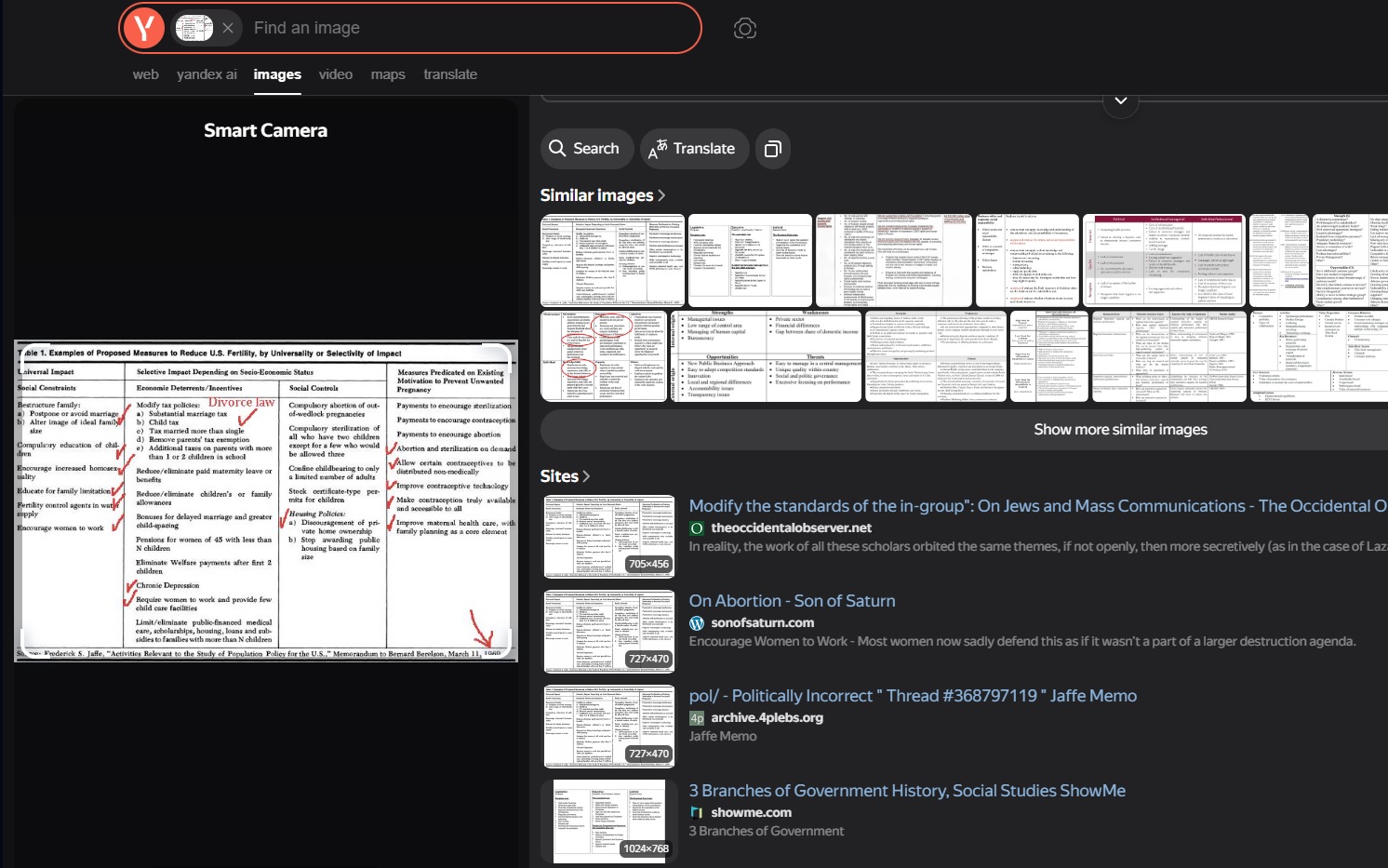The width and height of the screenshot is (1388, 868).
Task: Click the showme.com favicon
Action: pyautogui.click(x=696, y=812)
